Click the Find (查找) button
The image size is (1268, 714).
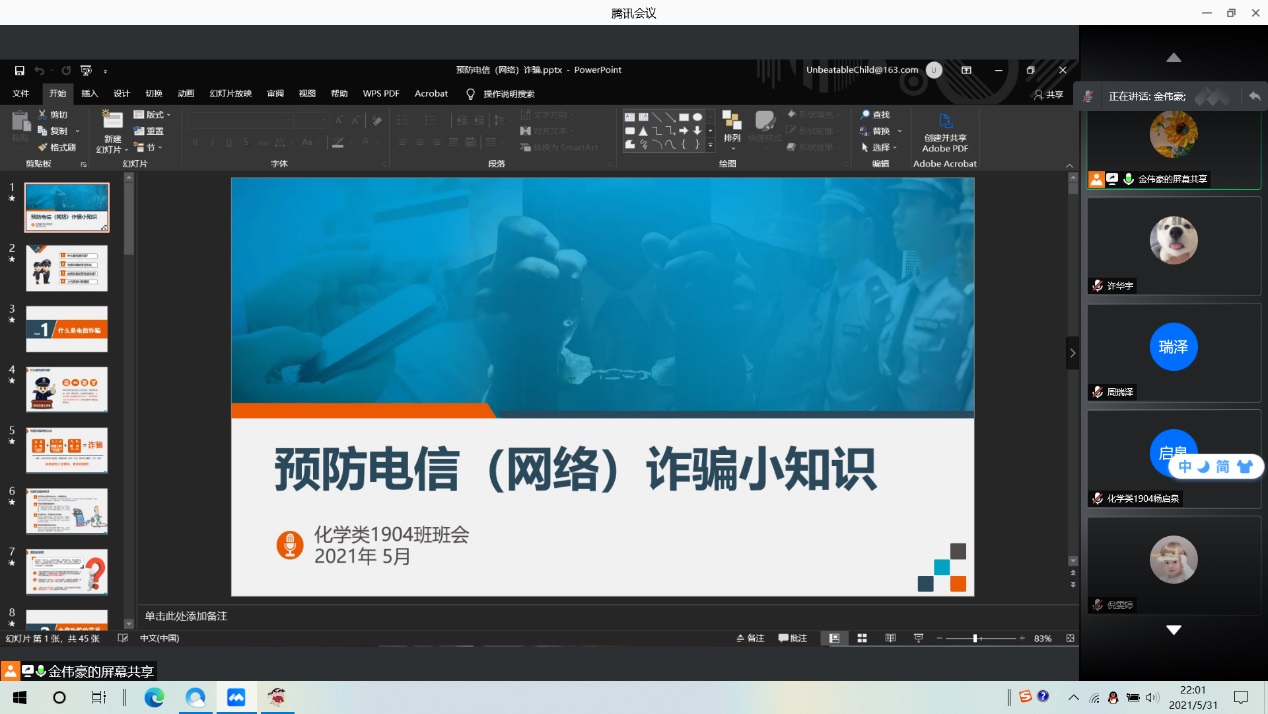[x=875, y=115]
